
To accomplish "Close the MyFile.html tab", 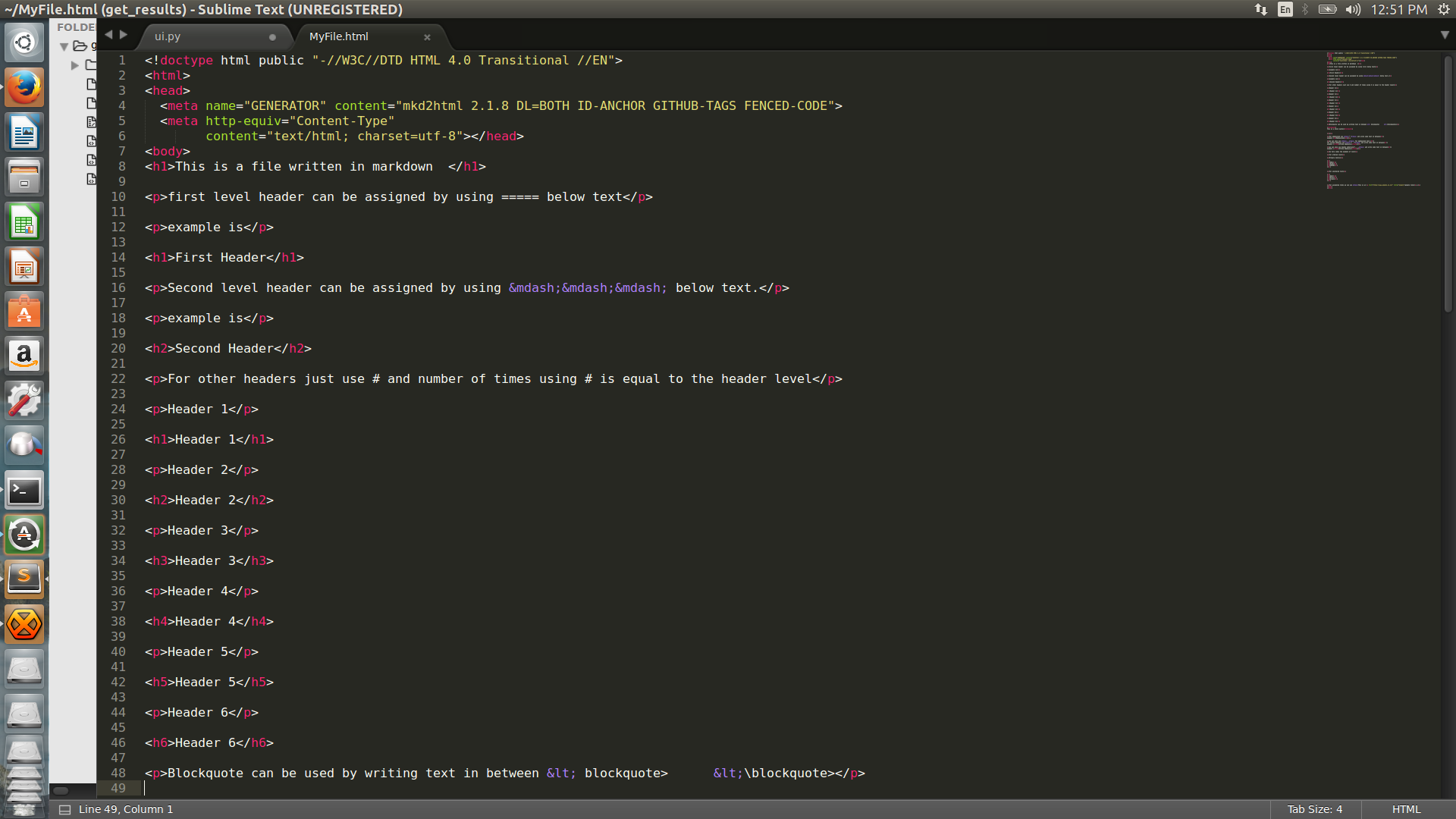I will [x=427, y=37].
